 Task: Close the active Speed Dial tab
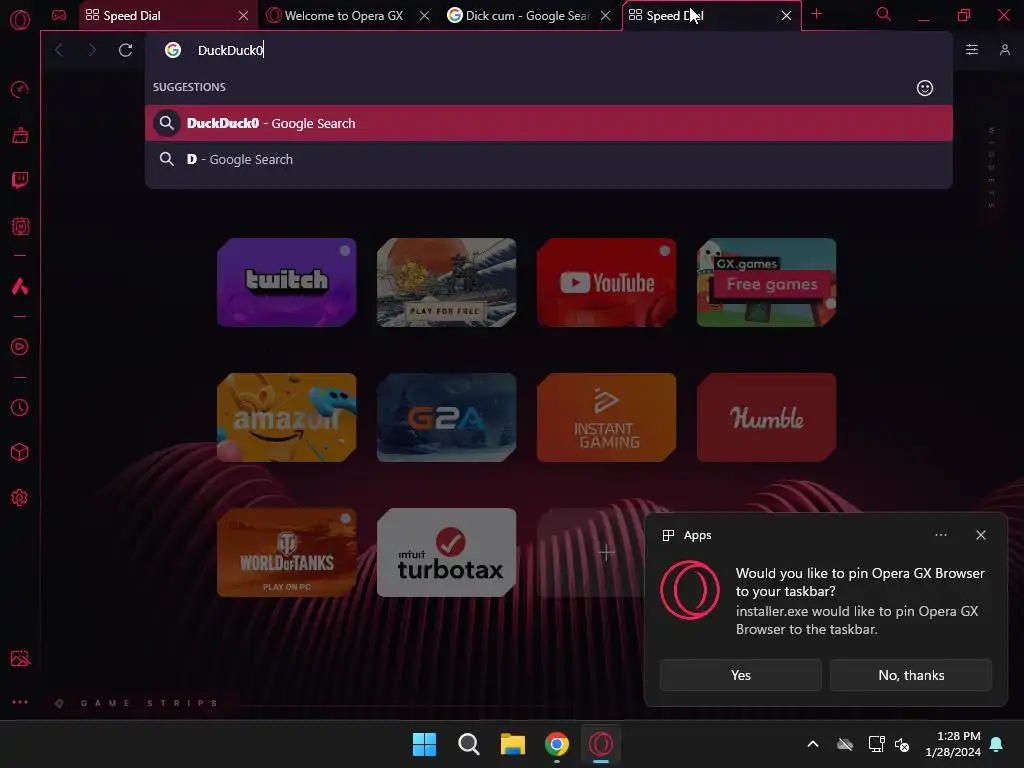click(x=786, y=15)
